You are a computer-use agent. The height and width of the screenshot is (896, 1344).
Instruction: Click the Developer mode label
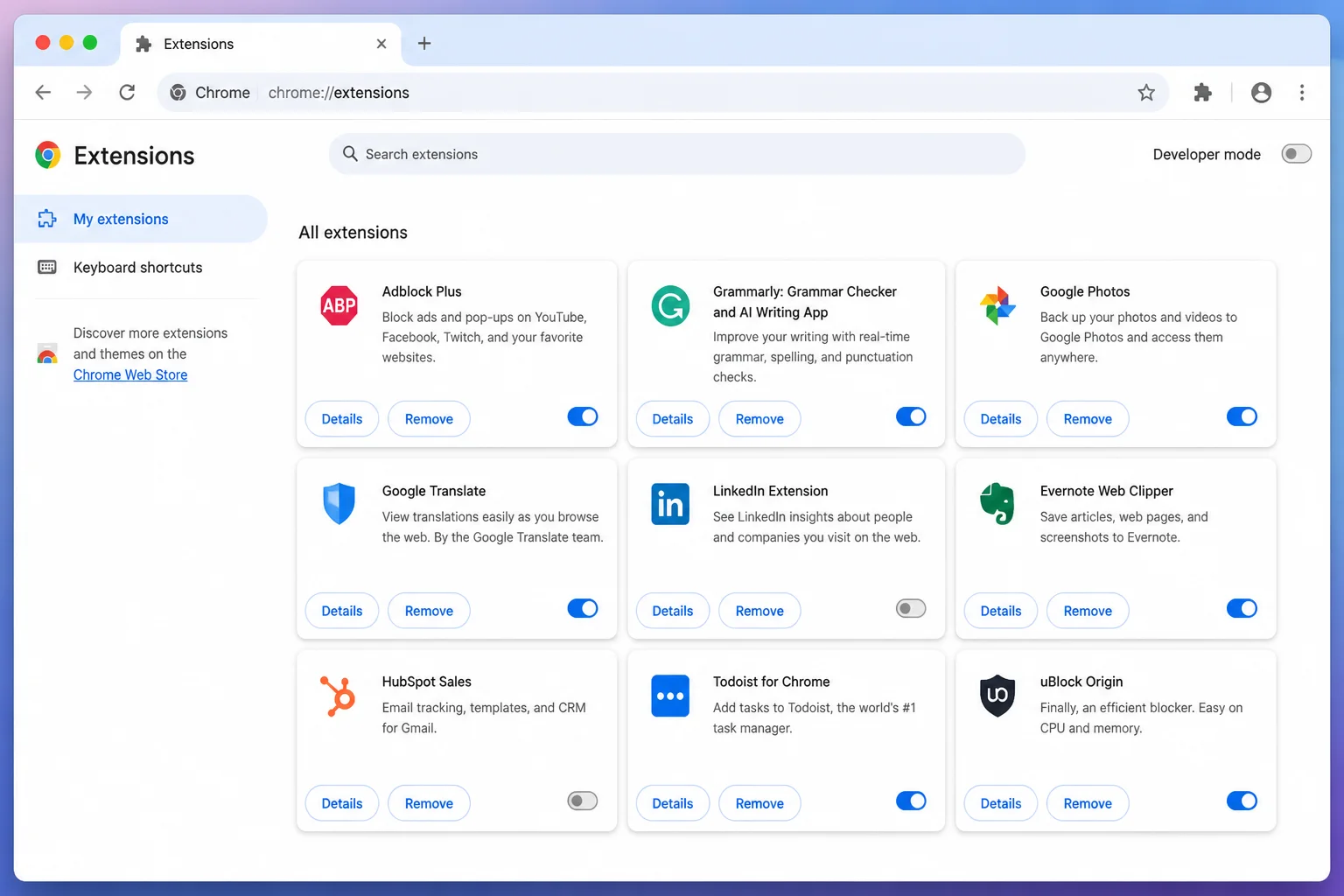(1207, 154)
